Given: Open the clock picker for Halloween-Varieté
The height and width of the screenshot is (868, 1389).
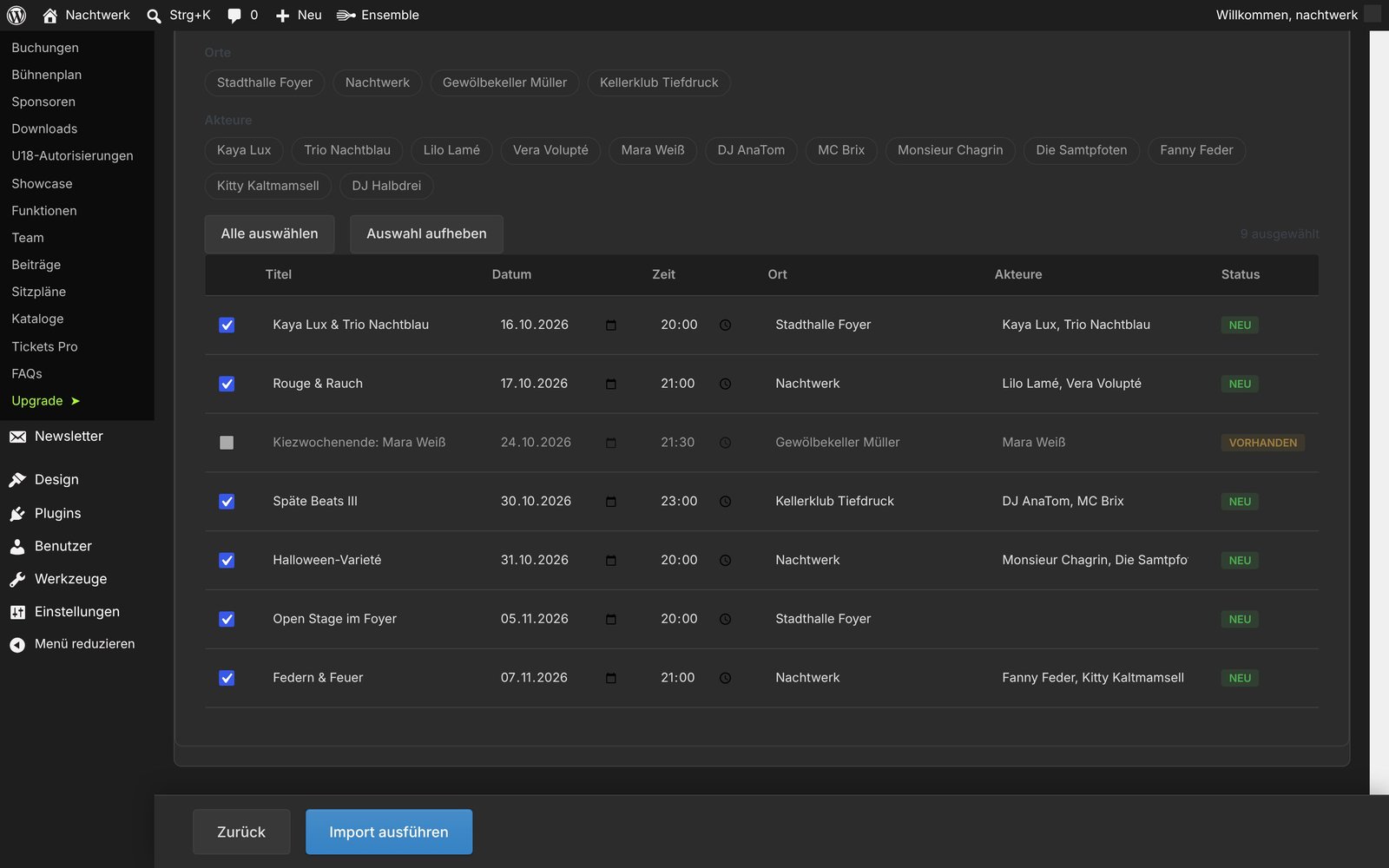Looking at the screenshot, I should (x=725, y=561).
